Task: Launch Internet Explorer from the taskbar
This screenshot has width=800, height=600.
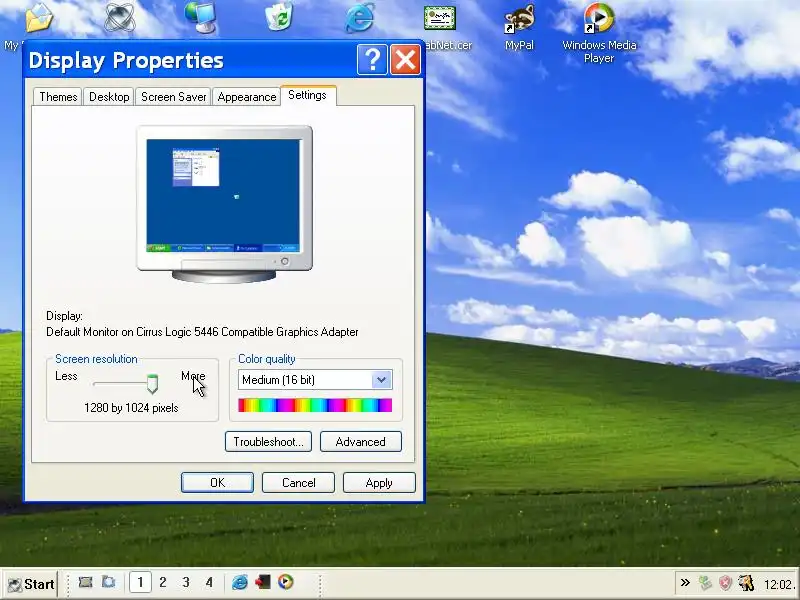Action: 240,582
